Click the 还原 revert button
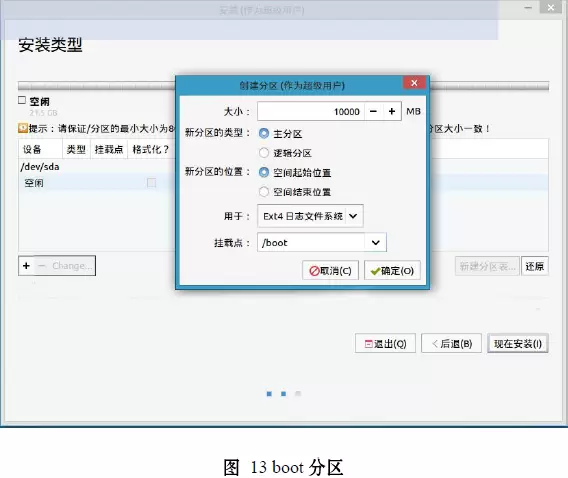This screenshot has height=478, width=568. click(x=535, y=267)
